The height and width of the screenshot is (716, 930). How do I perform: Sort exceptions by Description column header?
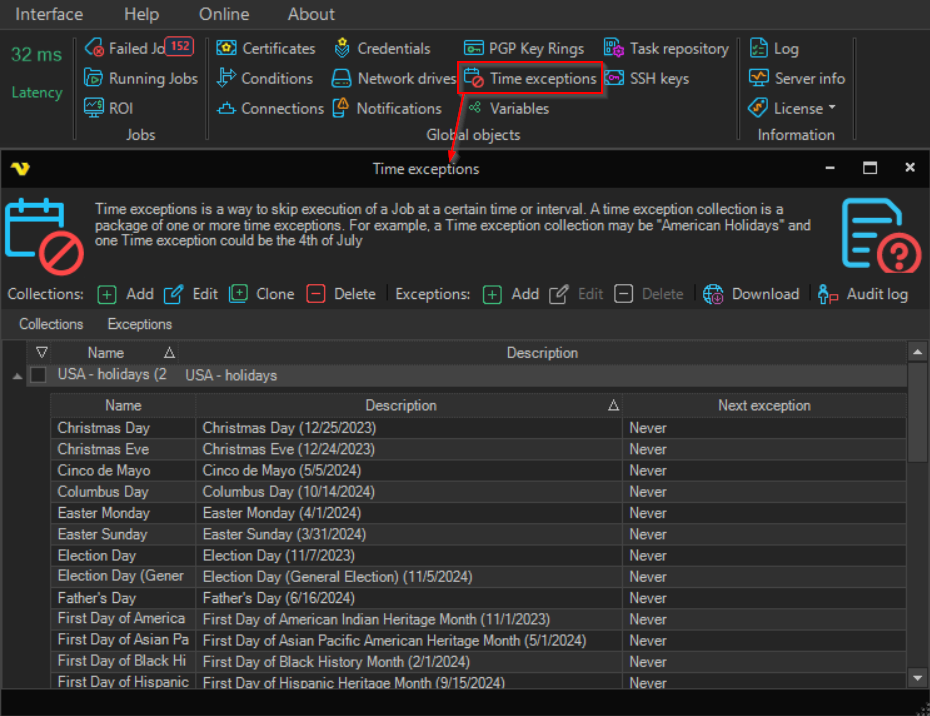click(400, 406)
